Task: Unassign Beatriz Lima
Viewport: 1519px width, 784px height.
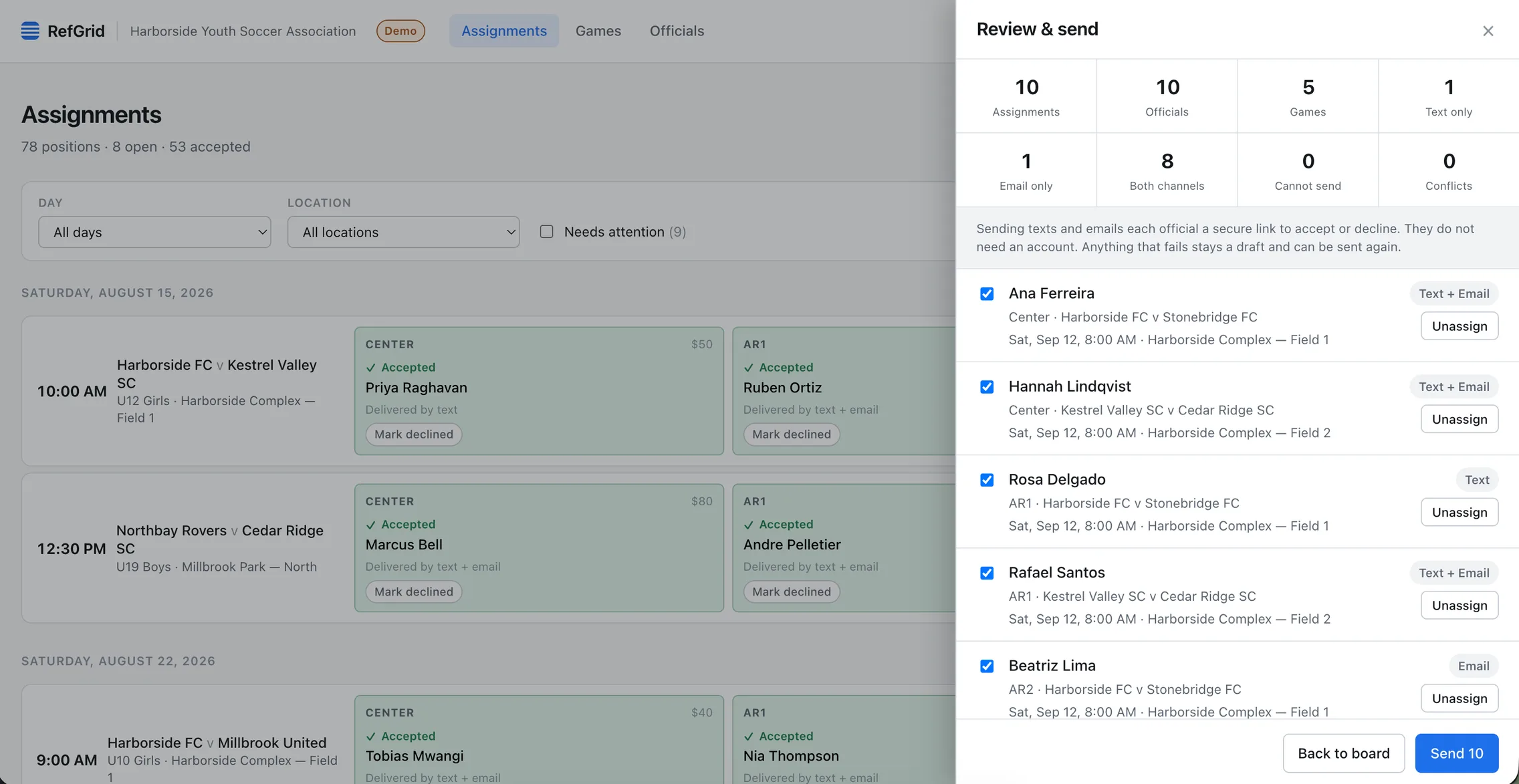Action: pos(1459,698)
